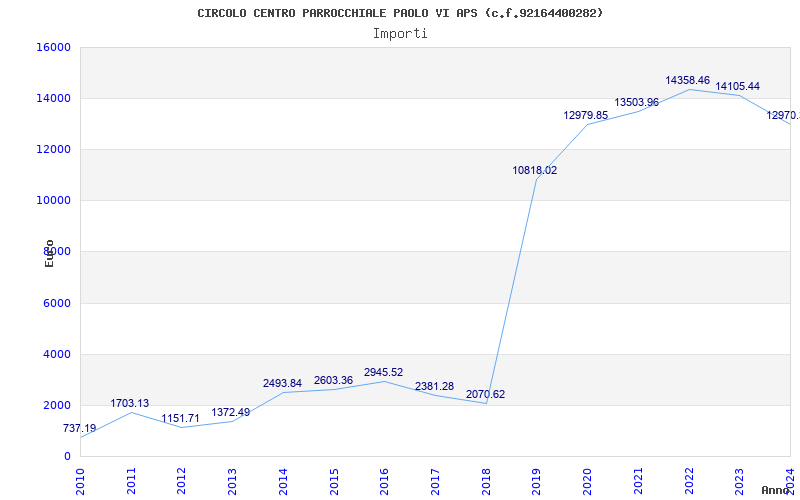Select the 737.19 data label
This screenshot has height=500, width=800.
click(80, 429)
